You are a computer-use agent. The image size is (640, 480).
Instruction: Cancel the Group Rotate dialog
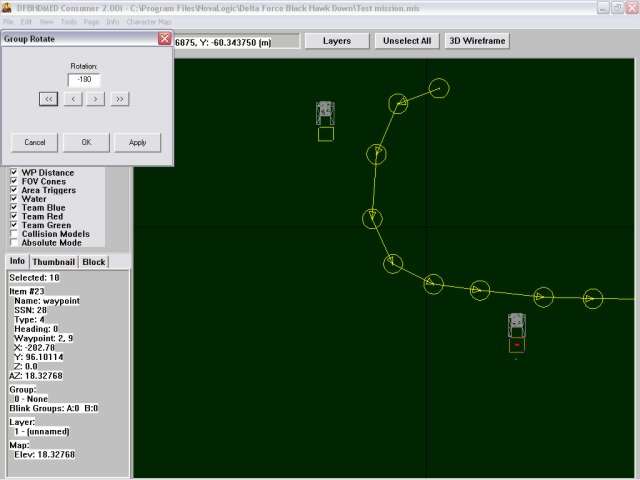coord(35,142)
